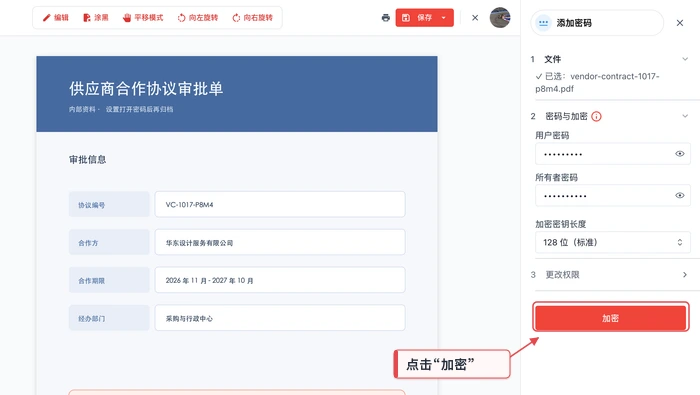Open the 密码与加密 info icon
This screenshot has width=700, height=395.
tap(596, 116)
